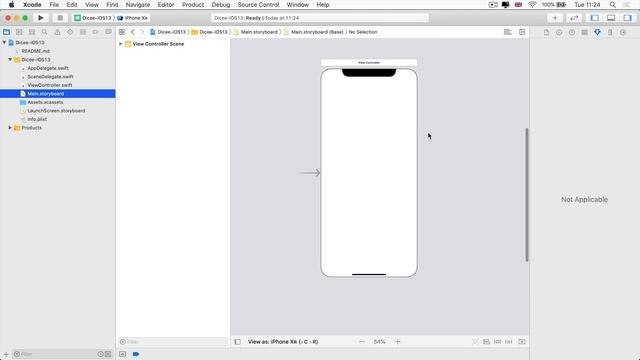This screenshot has width=640, height=360.
Task: Open the Source Control navigator
Action: [19, 32]
